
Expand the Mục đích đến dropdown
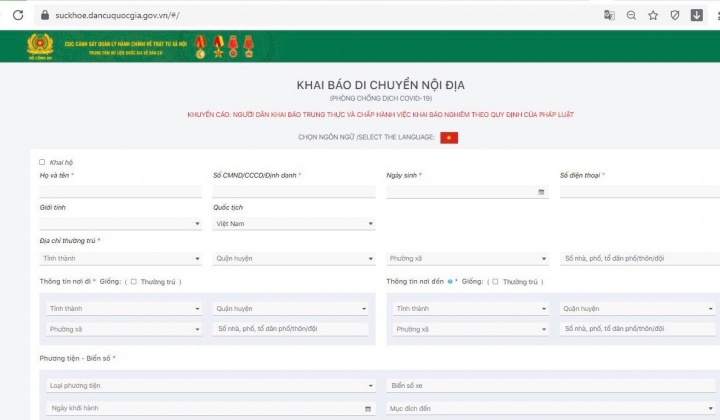pyautogui.click(x=551, y=409)
